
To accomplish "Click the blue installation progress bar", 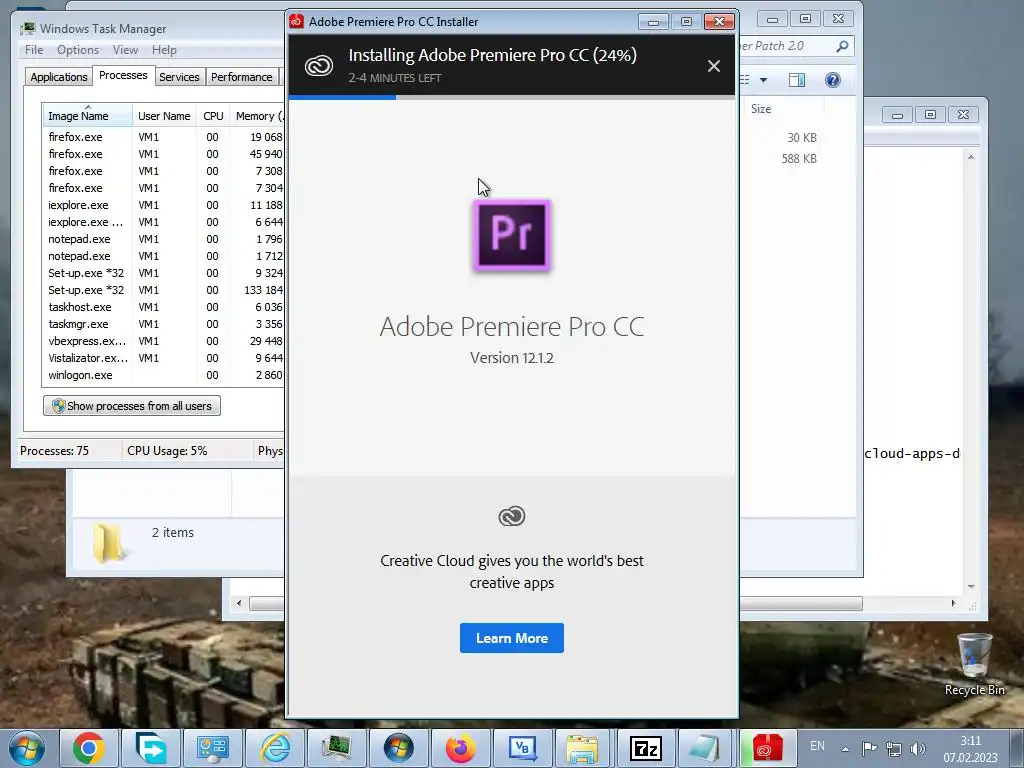I will pos(342,97).
